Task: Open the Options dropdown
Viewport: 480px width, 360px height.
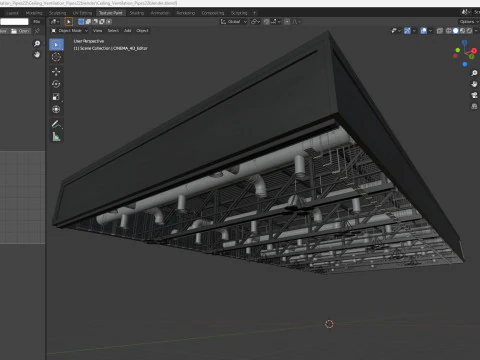Action: (469, 22)
